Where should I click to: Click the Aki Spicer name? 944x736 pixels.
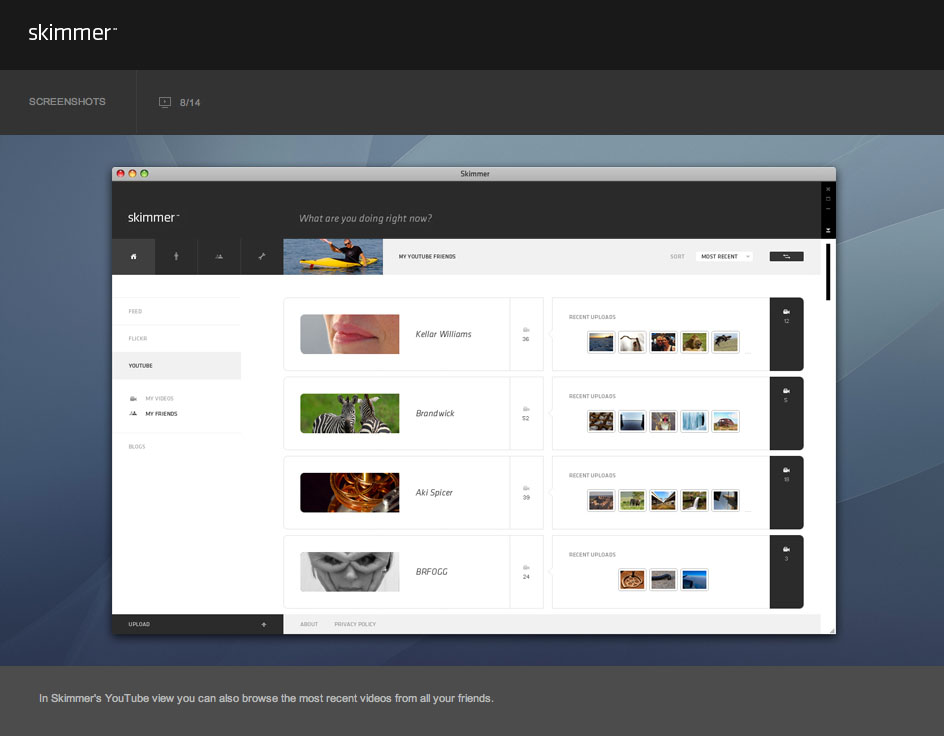pos(433,492)
